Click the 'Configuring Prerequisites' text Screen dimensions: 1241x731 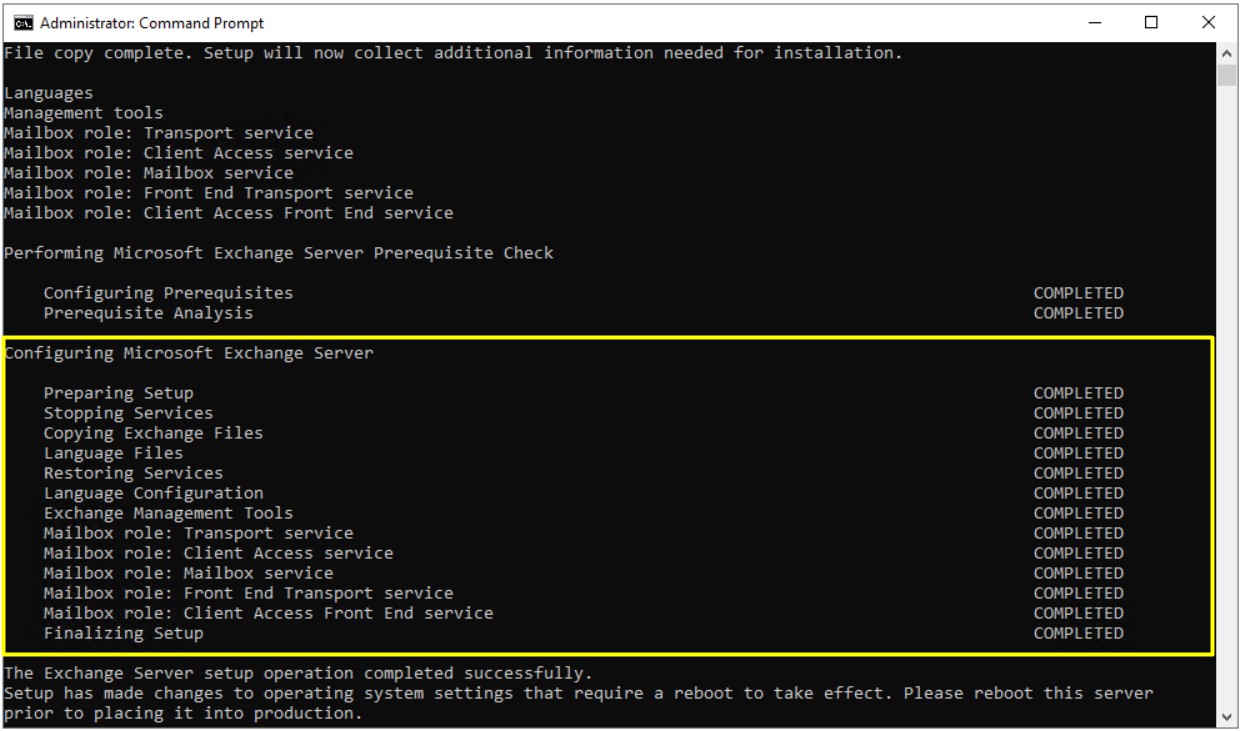tap(169, 293)
